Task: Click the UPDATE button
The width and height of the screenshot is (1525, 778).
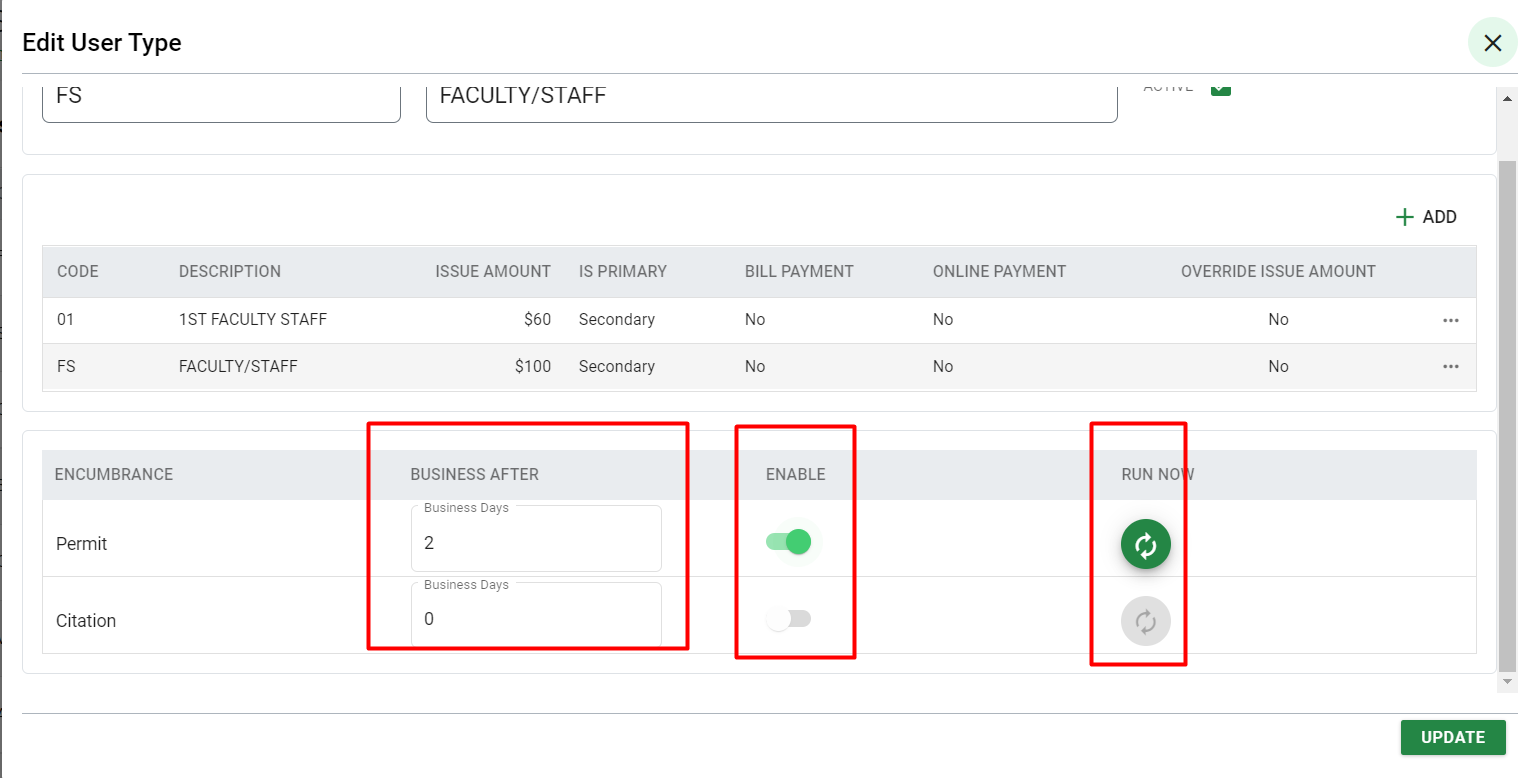Action: [1452, 737]
